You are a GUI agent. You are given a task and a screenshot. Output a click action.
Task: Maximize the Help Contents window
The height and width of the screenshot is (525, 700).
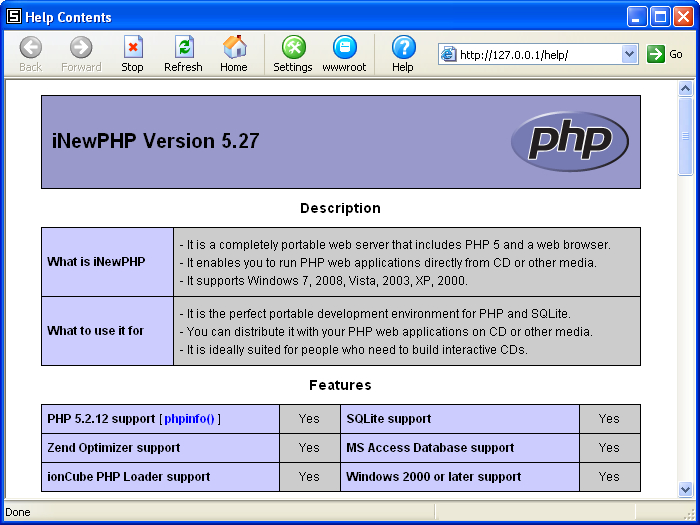click(x=660, y=17)
